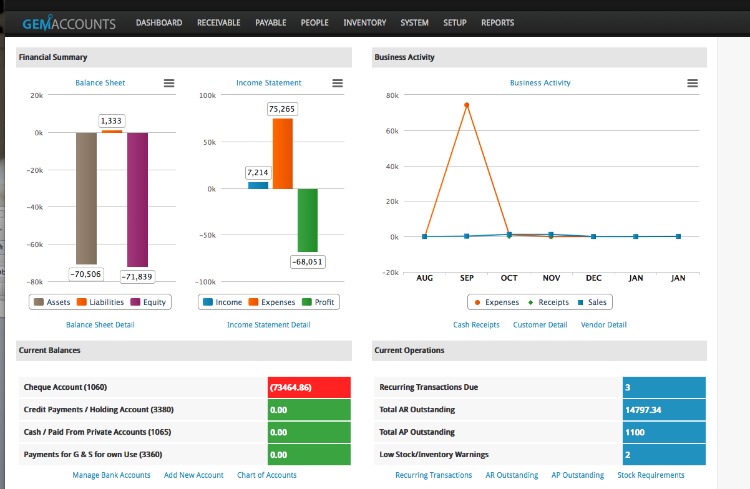The width and height of the screenshot is (750, 489).
Task: Click the Total AR Outstanding value 14797.34
Action: (664, 410)
